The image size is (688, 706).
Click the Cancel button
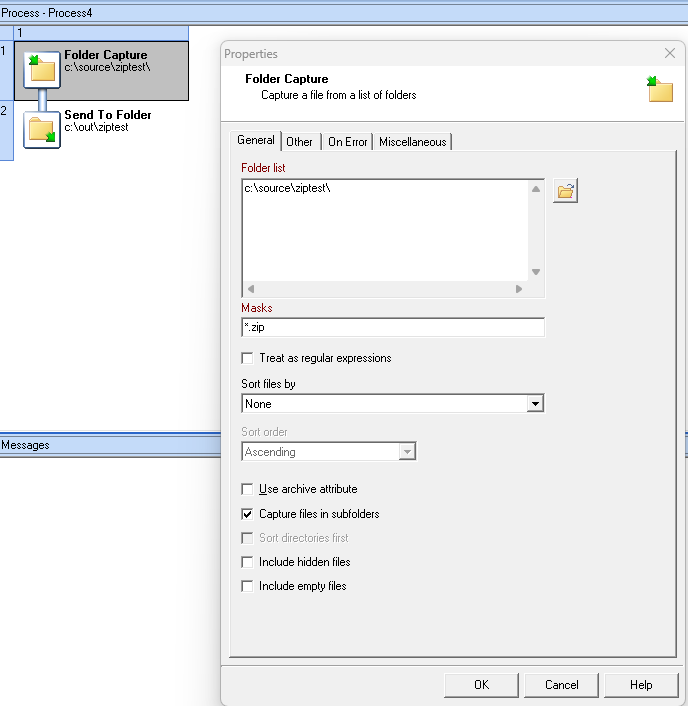(561, 685)
